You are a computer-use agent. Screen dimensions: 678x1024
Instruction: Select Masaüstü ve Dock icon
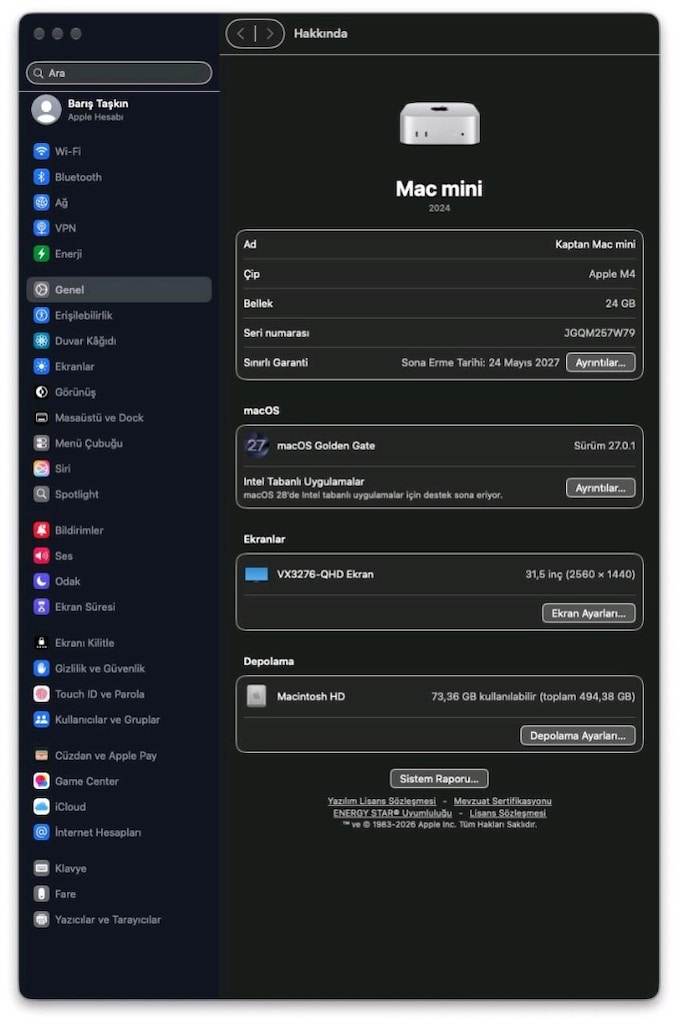point(41,417)
